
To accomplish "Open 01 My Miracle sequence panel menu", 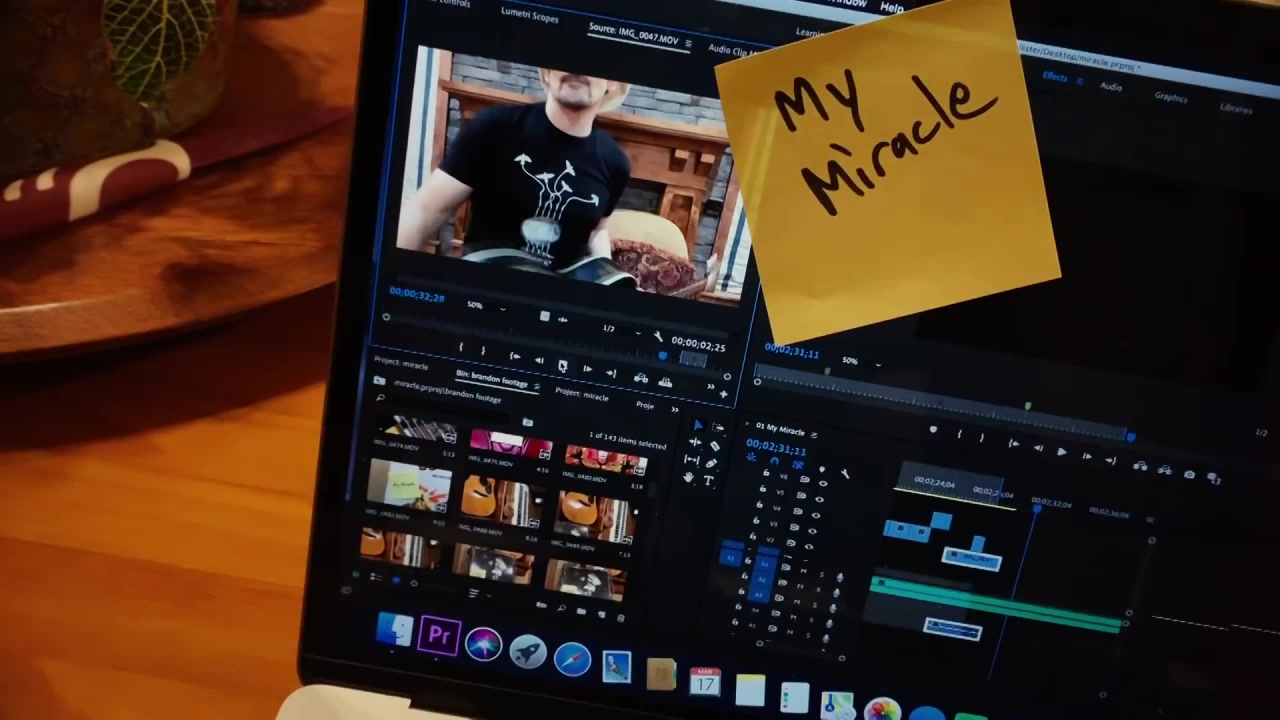I will [814, 435].
